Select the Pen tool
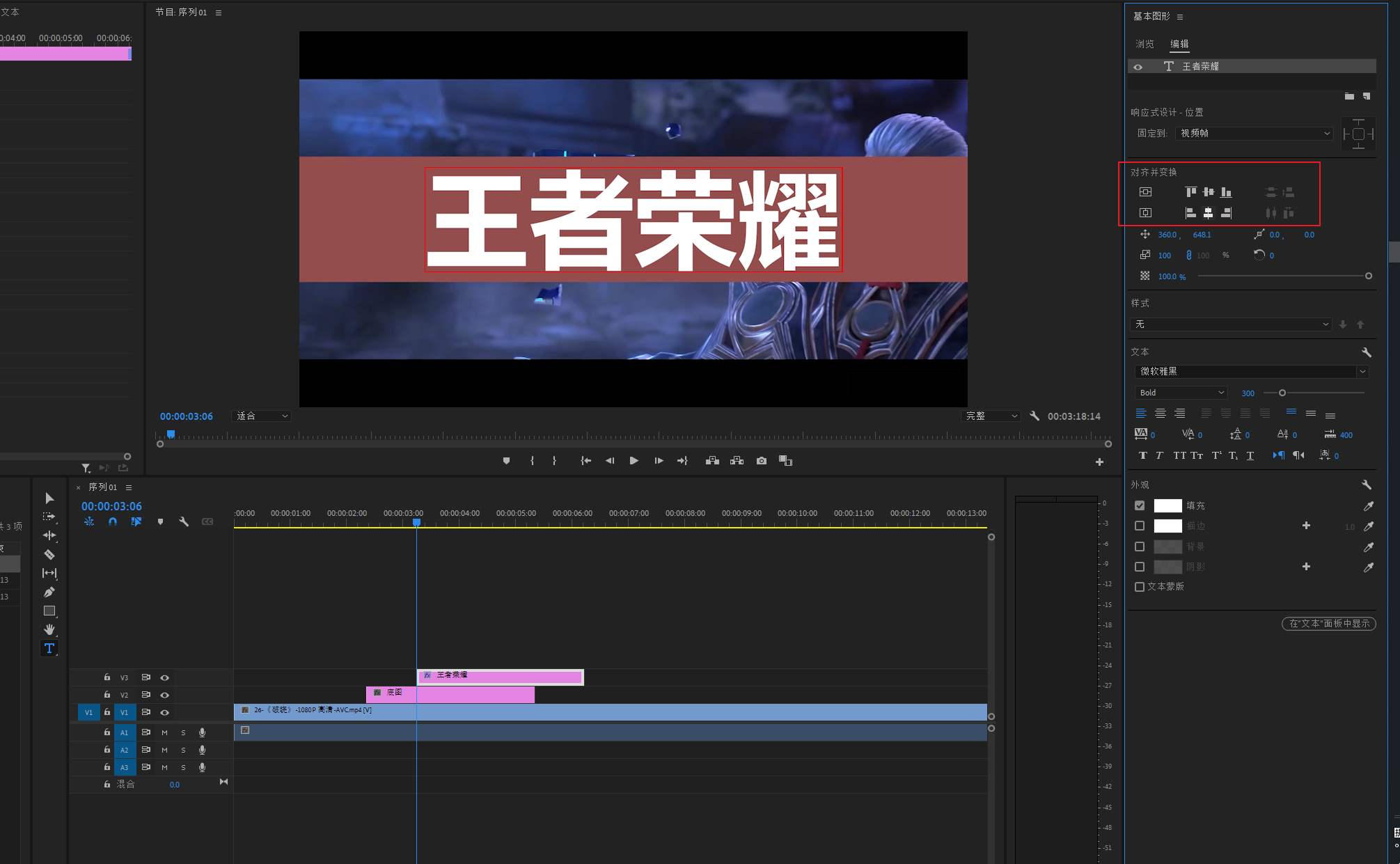Viewport: 1400px width, 864px height. 49,592
